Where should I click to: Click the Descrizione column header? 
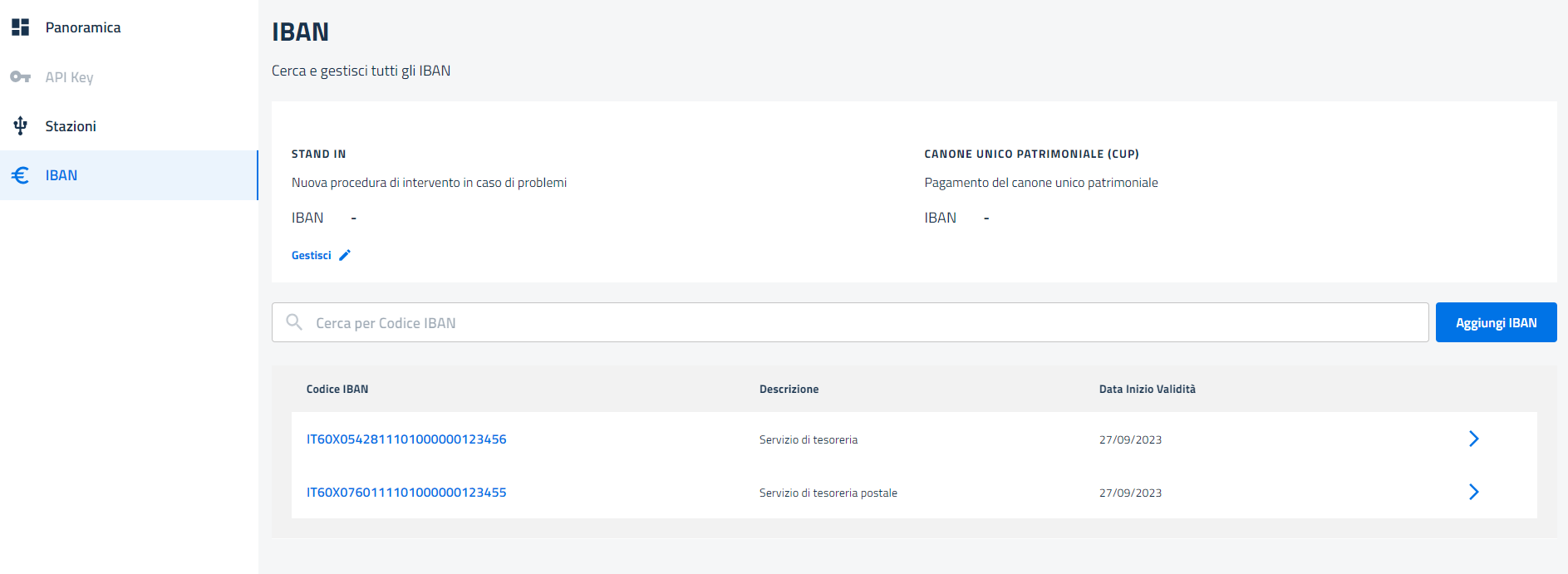[x=789, y=389]
